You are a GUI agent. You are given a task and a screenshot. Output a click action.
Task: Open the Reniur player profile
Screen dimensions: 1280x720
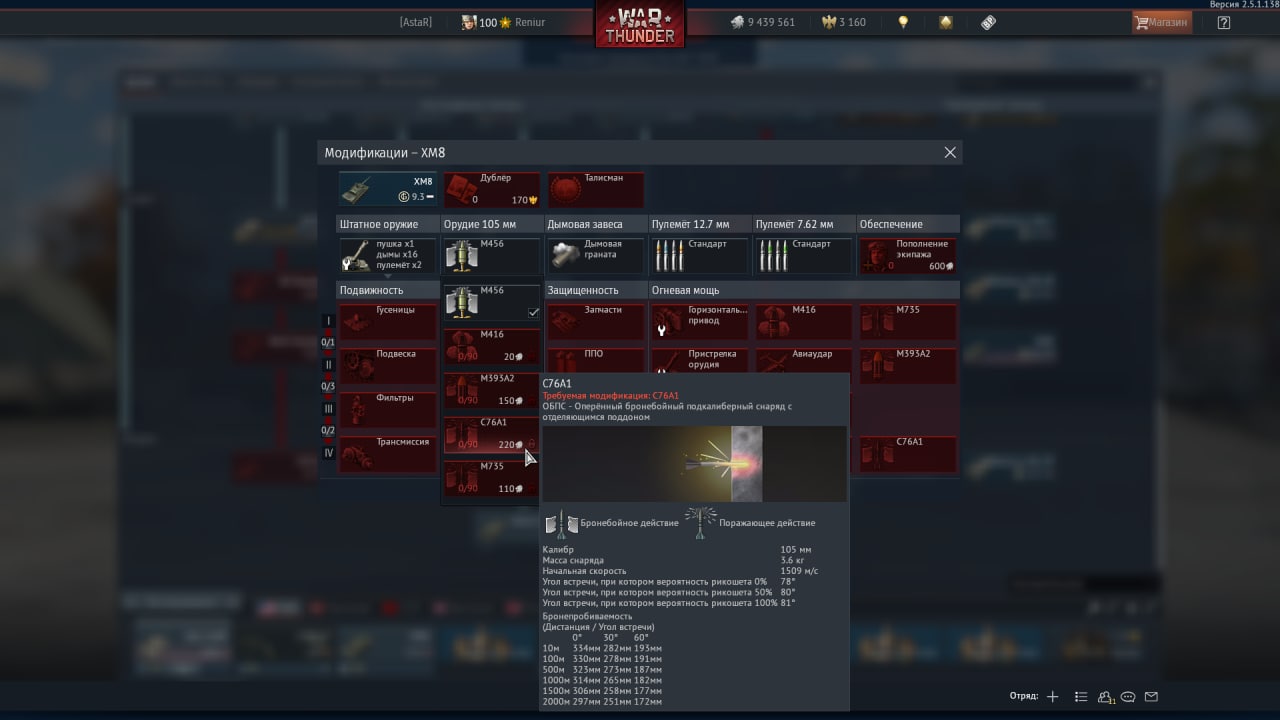point(503,22)
